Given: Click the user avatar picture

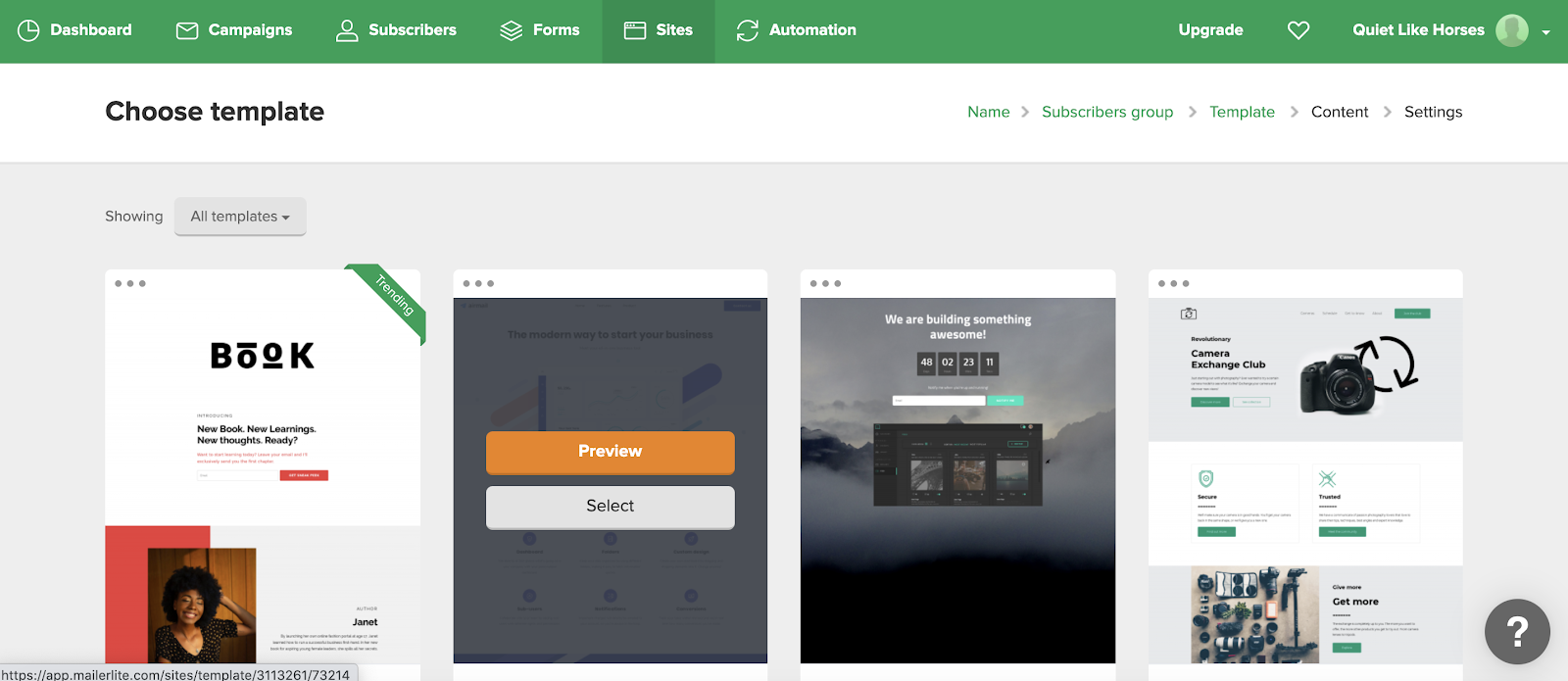Looking at the screenshot, I should (x=1512, y=30).
